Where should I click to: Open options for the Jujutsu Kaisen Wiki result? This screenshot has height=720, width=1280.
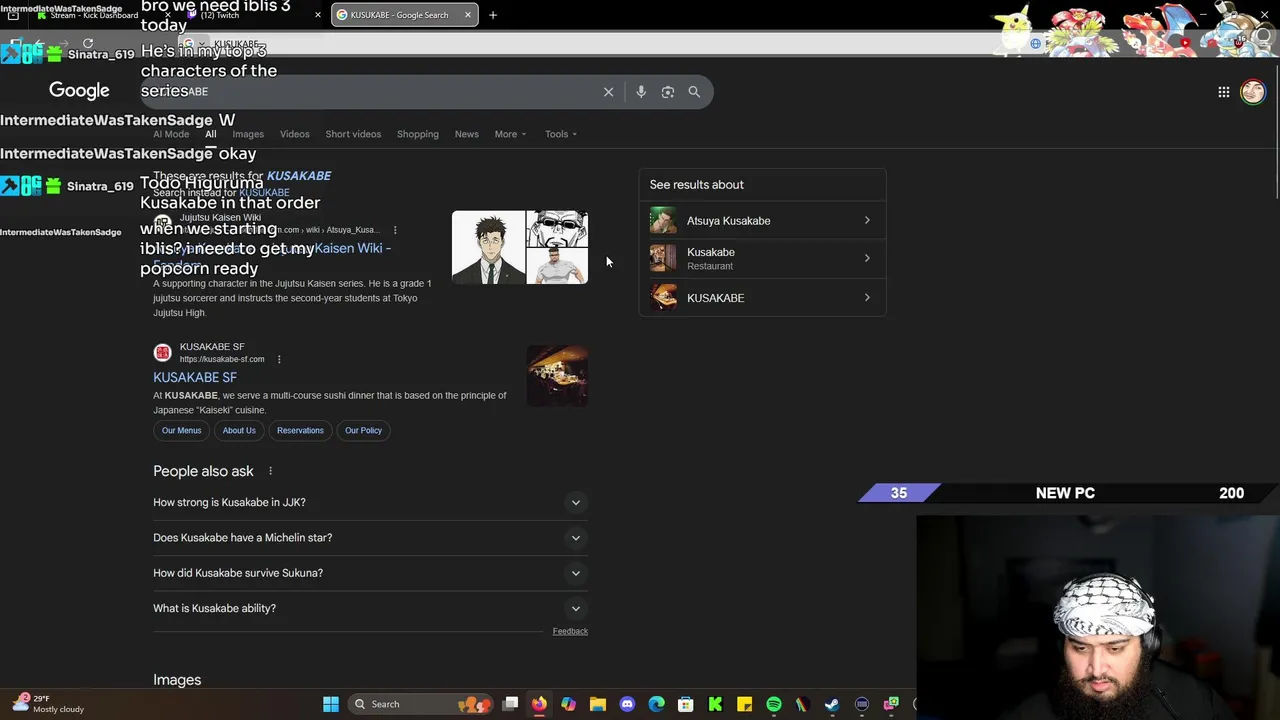pos(395,230)
